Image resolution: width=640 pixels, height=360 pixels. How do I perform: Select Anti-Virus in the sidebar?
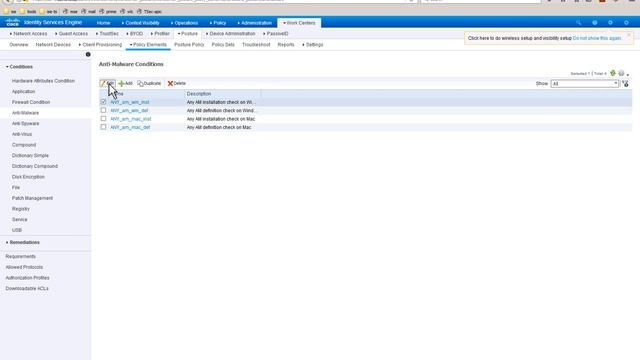click(x=22, y=134)
